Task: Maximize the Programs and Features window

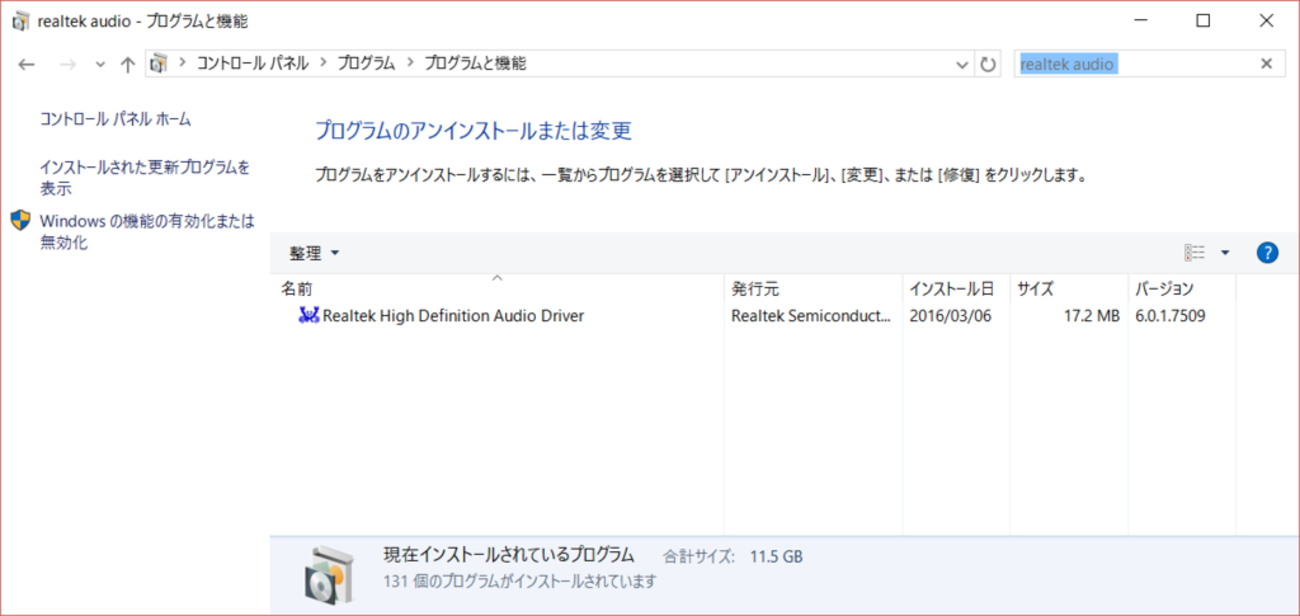Action: 1204,21
